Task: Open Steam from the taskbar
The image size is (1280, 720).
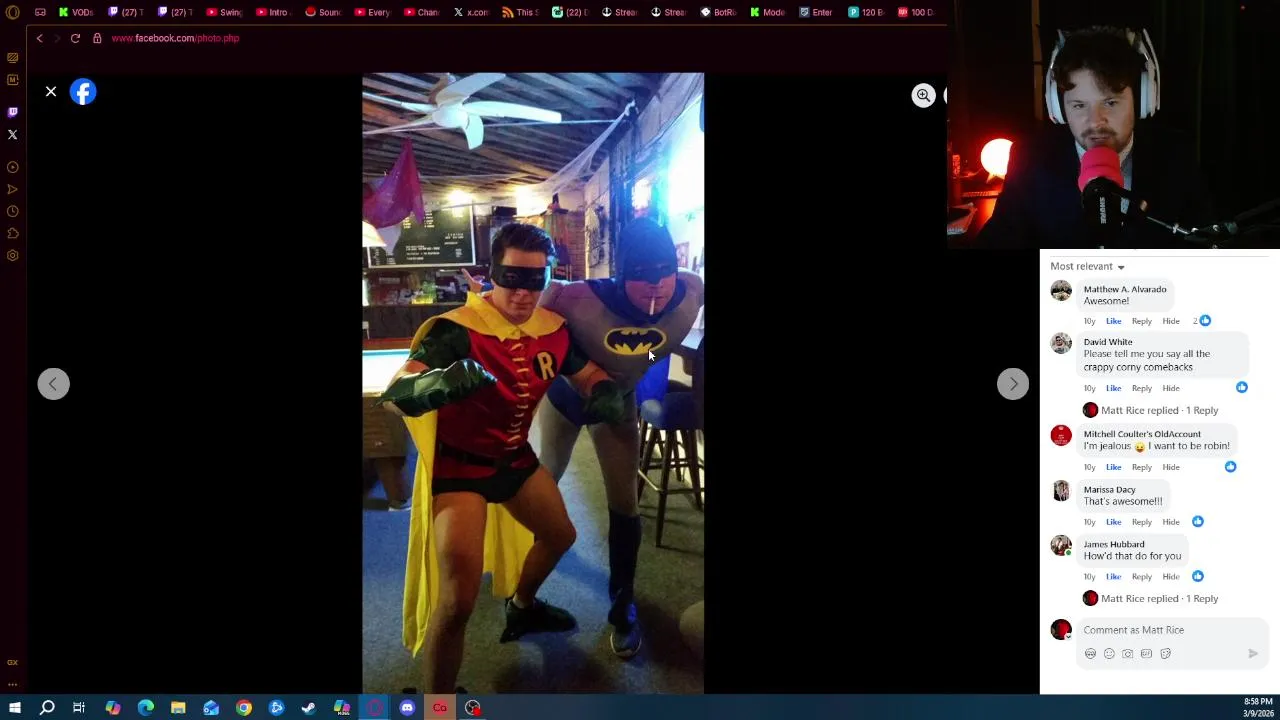Action: point(309,708)
